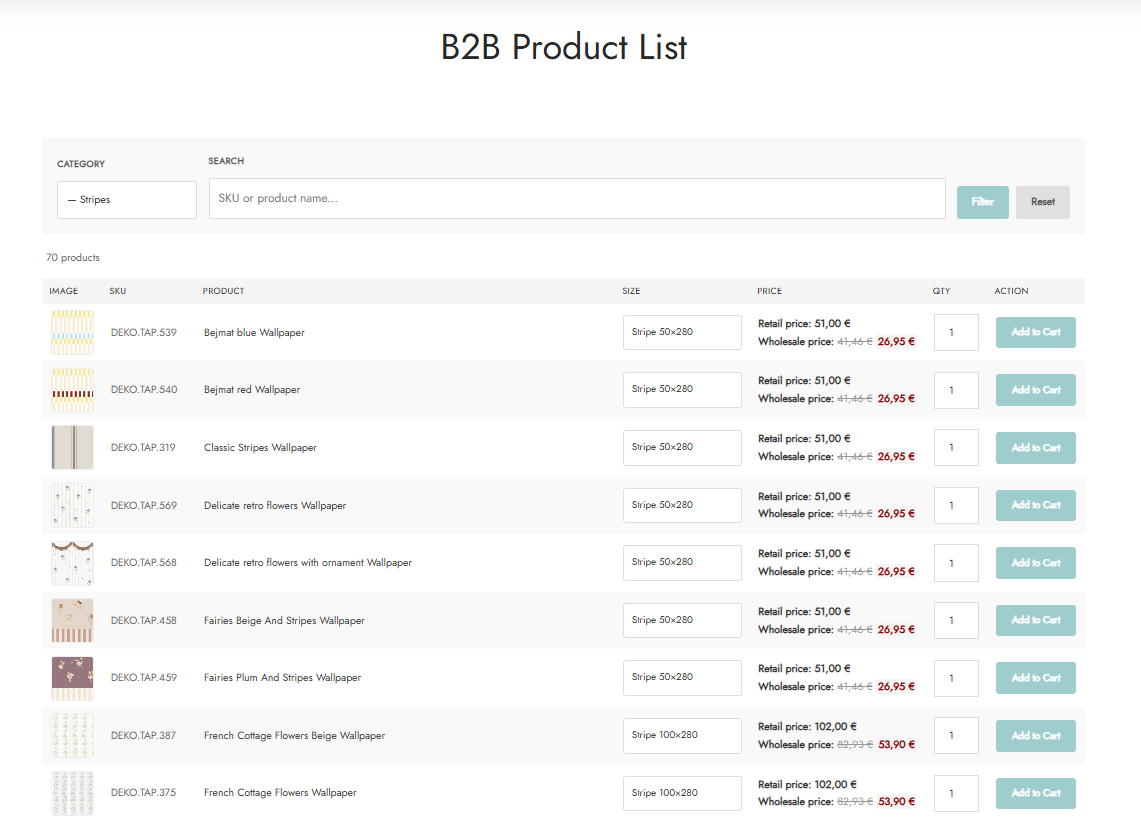The image size is (1141, 820).
Task: Click SKU text DEKO.TAP.540
Action: click(143, 390)
